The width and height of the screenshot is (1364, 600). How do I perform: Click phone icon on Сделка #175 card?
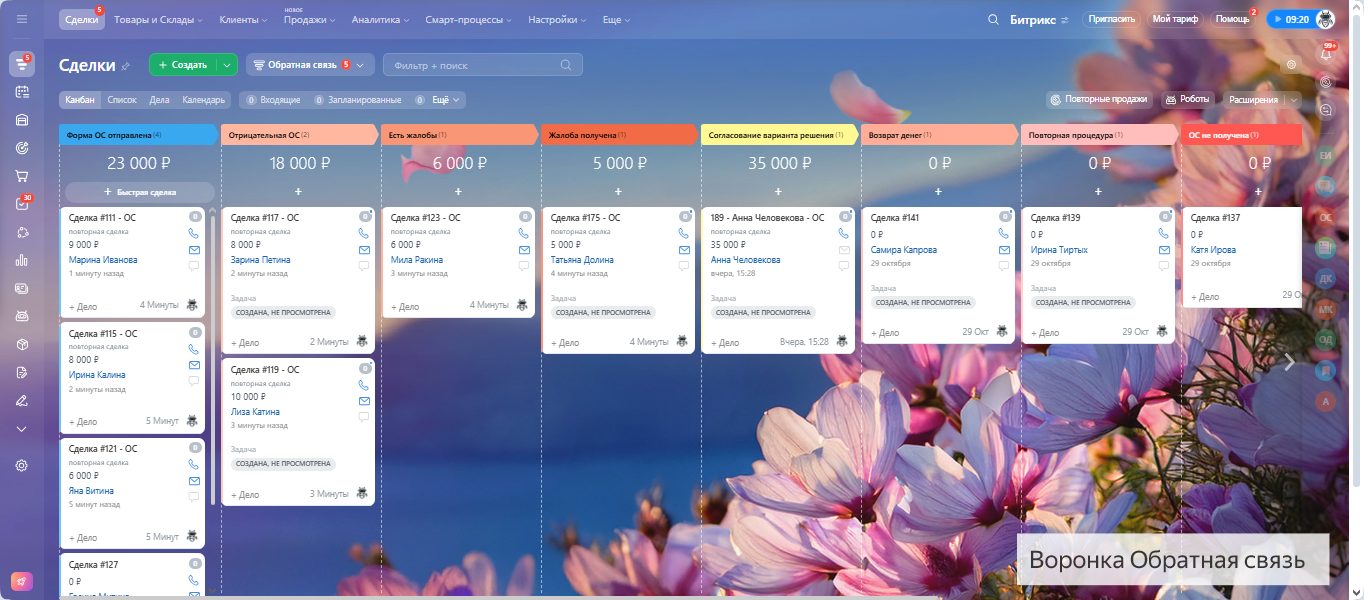click(684, 233)
